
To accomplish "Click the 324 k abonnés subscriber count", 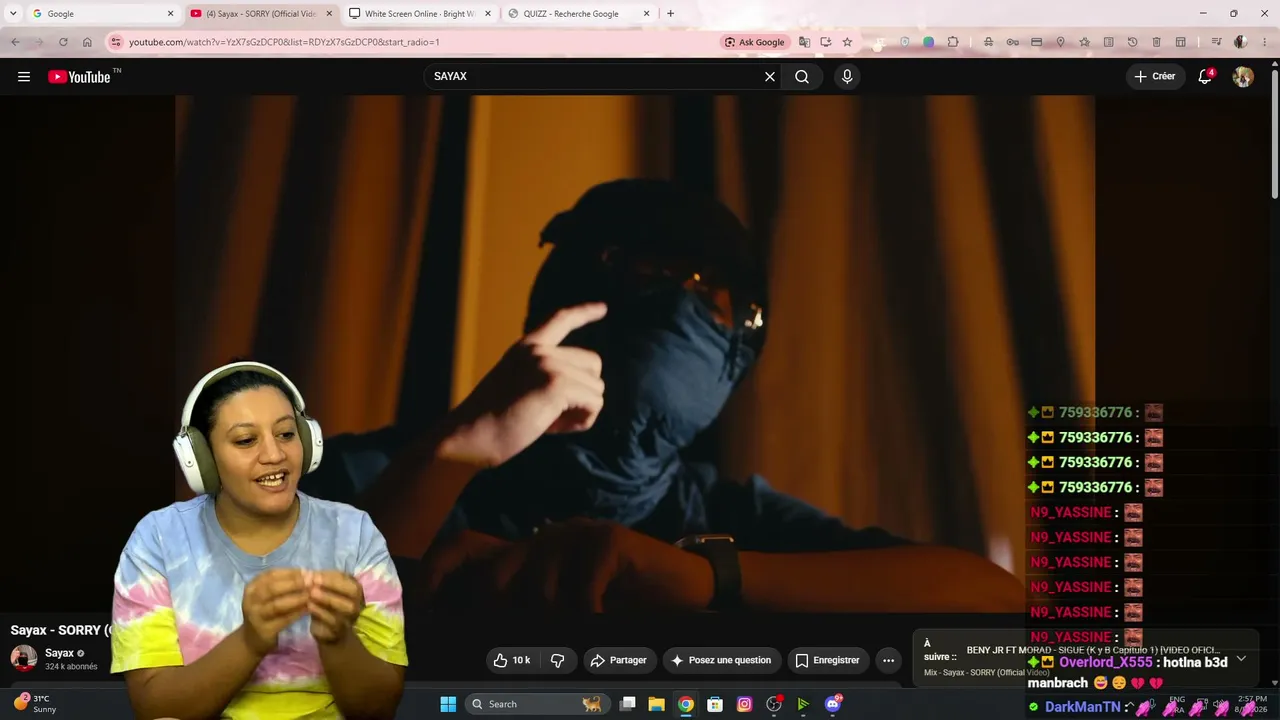I will pyautogui.click(x=71, y=667).
